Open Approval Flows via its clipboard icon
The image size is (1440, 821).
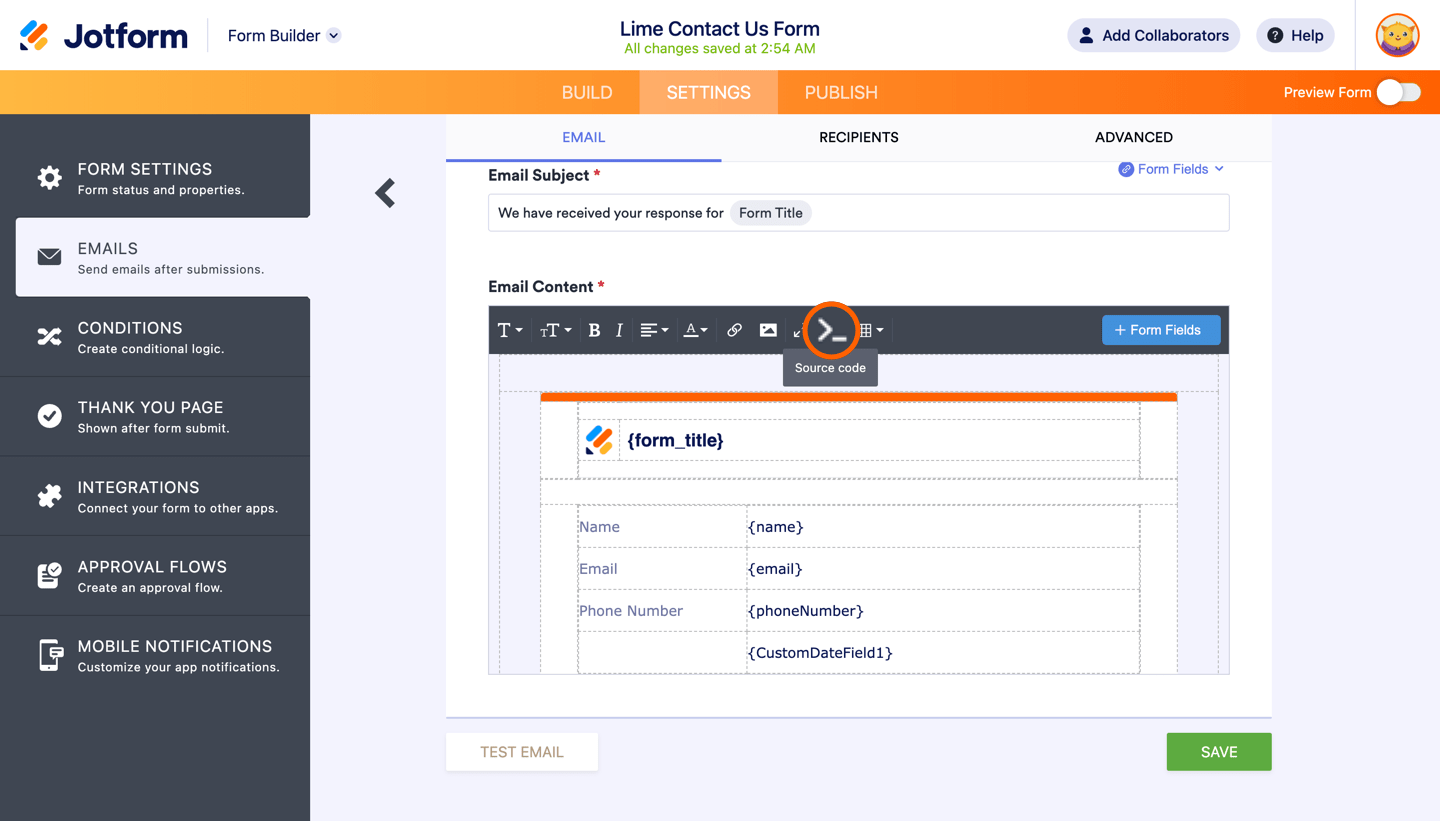(49, 575)
